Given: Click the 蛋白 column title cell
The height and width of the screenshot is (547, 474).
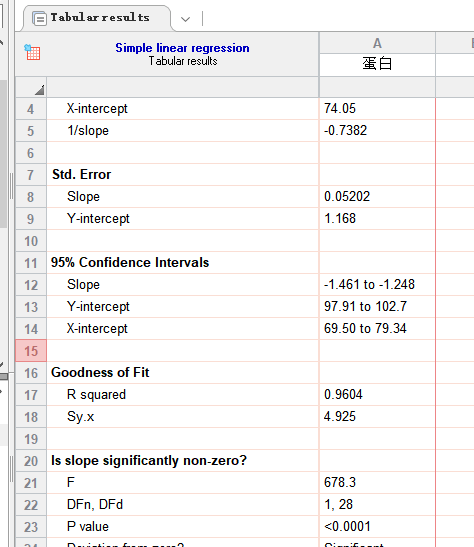Looking at the screenshot, I should [377, 65].
